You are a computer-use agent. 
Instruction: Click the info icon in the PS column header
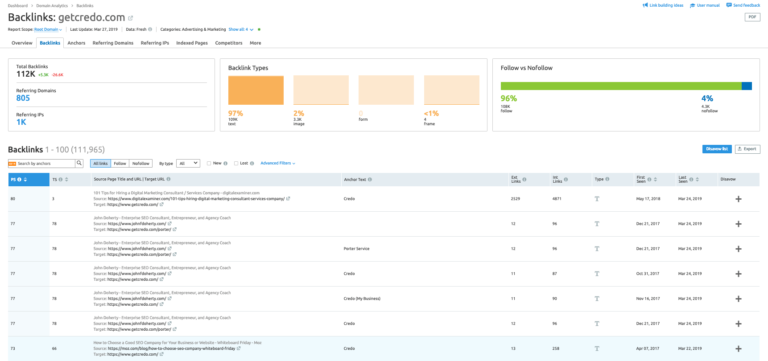(x=20, y=180)
